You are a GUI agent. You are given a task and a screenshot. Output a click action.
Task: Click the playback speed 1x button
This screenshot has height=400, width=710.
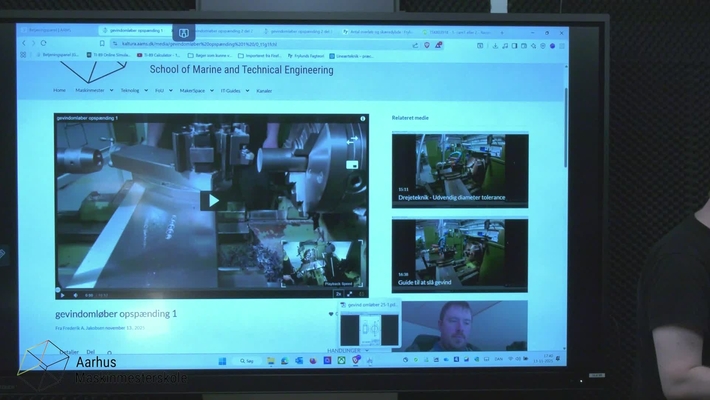pyautogui.click(x=339, y=294)
